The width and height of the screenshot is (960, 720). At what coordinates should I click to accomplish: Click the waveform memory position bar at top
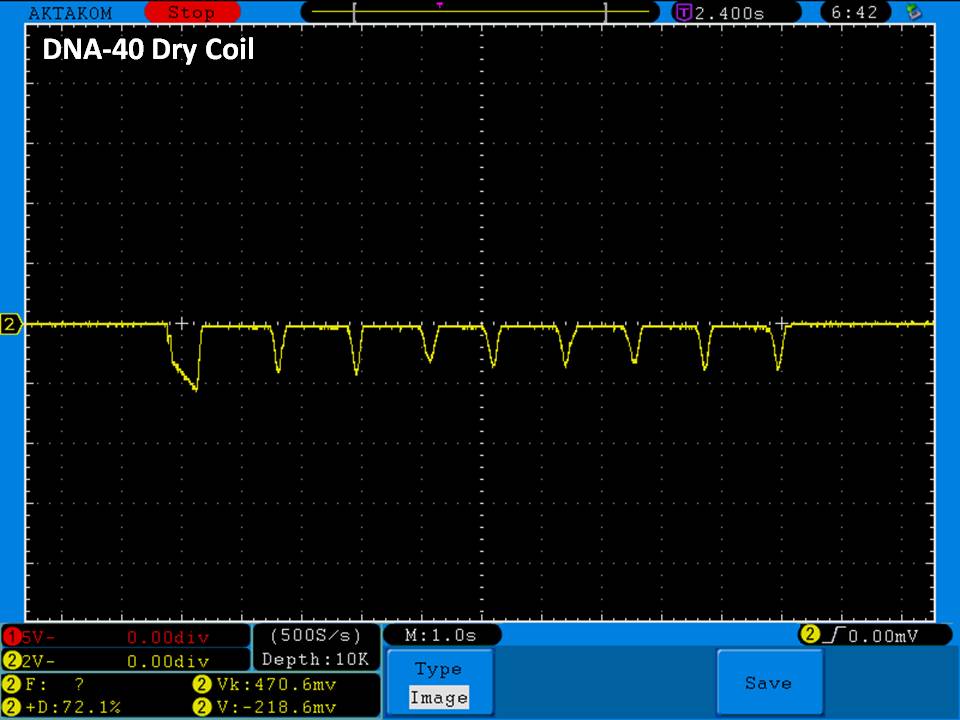coord(480,13)
